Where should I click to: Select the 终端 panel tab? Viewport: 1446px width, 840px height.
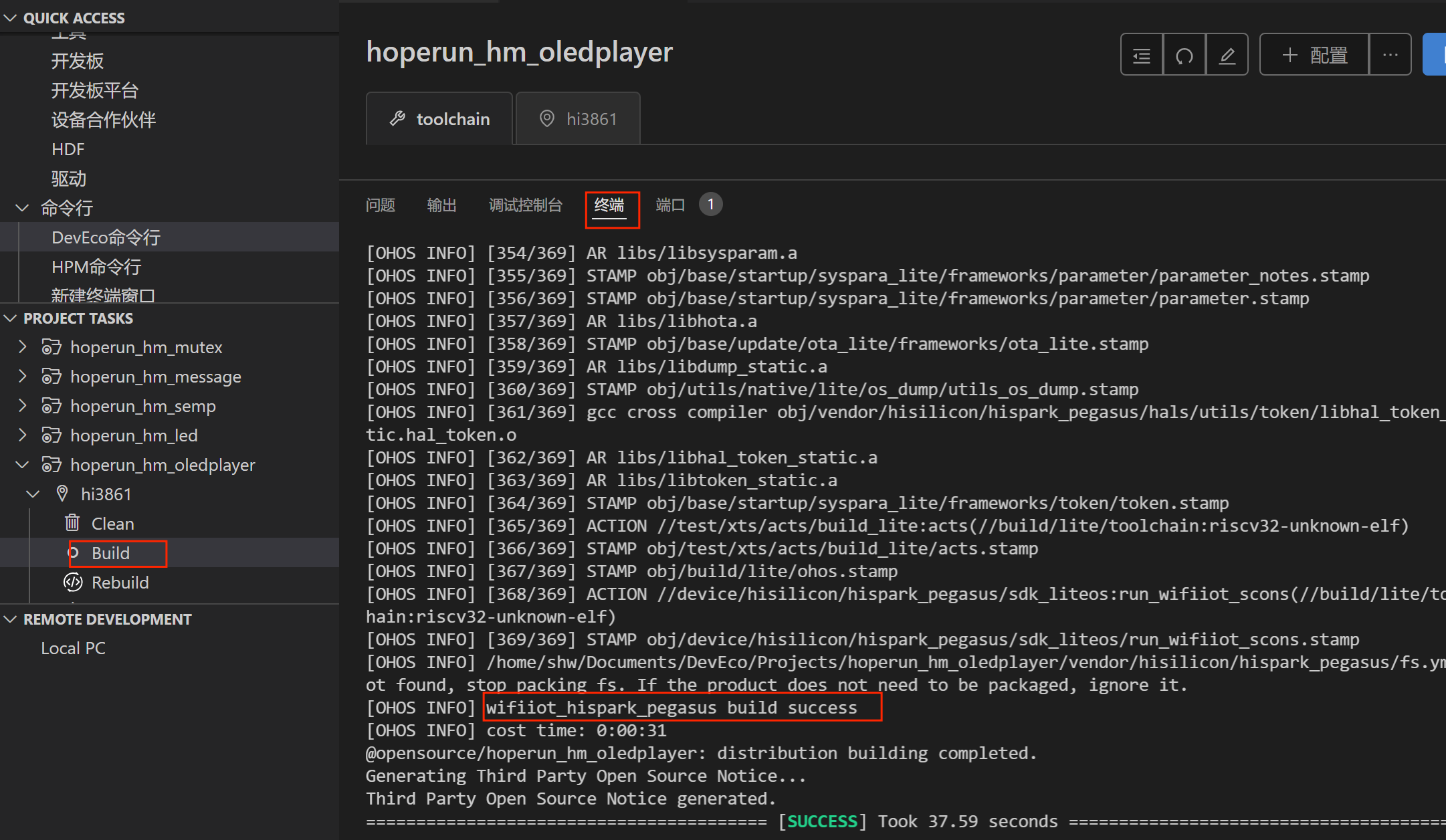[x=609, y=205]
